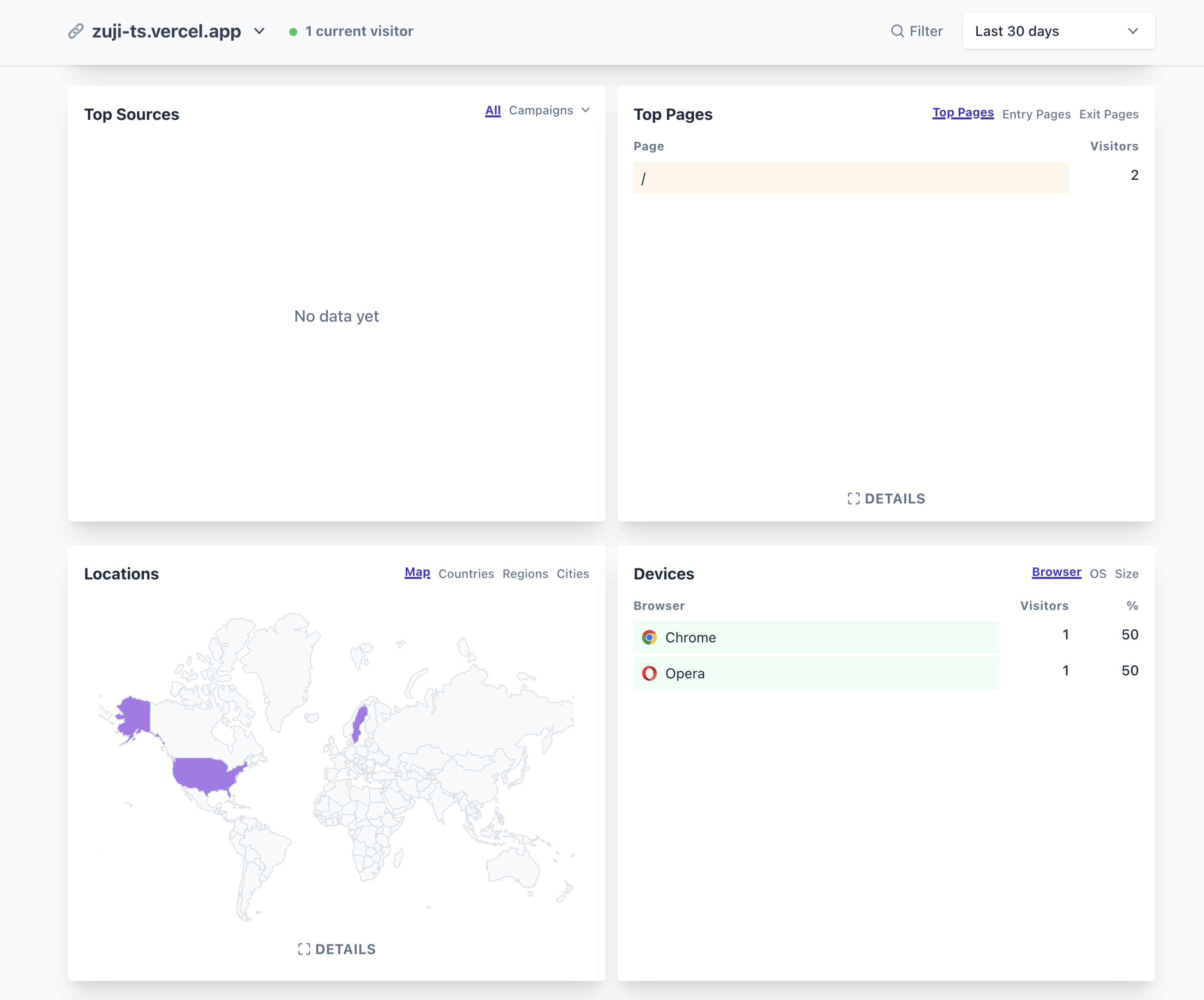
Task: Click the green current visitor dot
Action: (x=293, y=31)
